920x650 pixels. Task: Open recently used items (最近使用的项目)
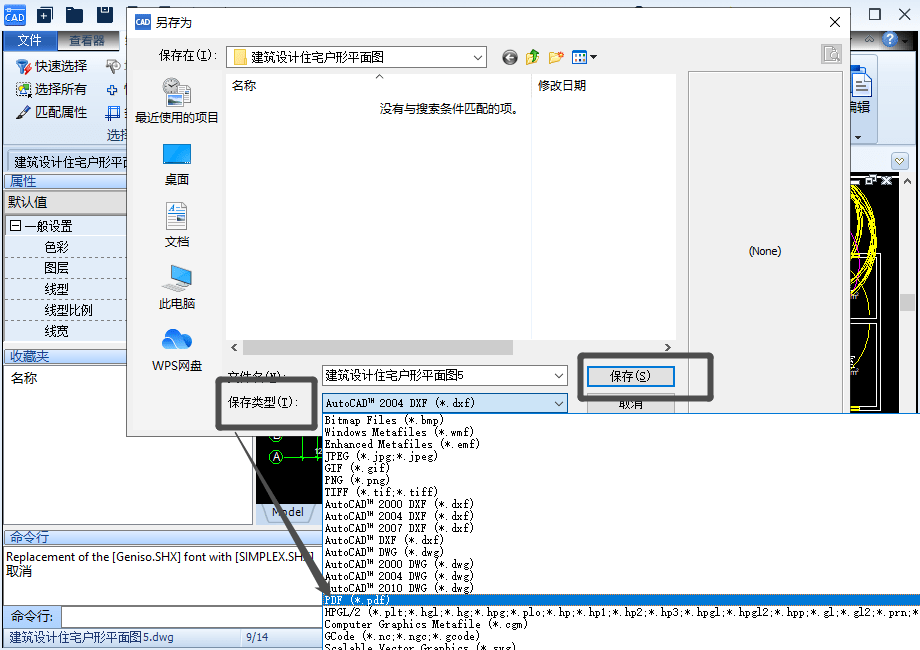[x=177, y=100]
